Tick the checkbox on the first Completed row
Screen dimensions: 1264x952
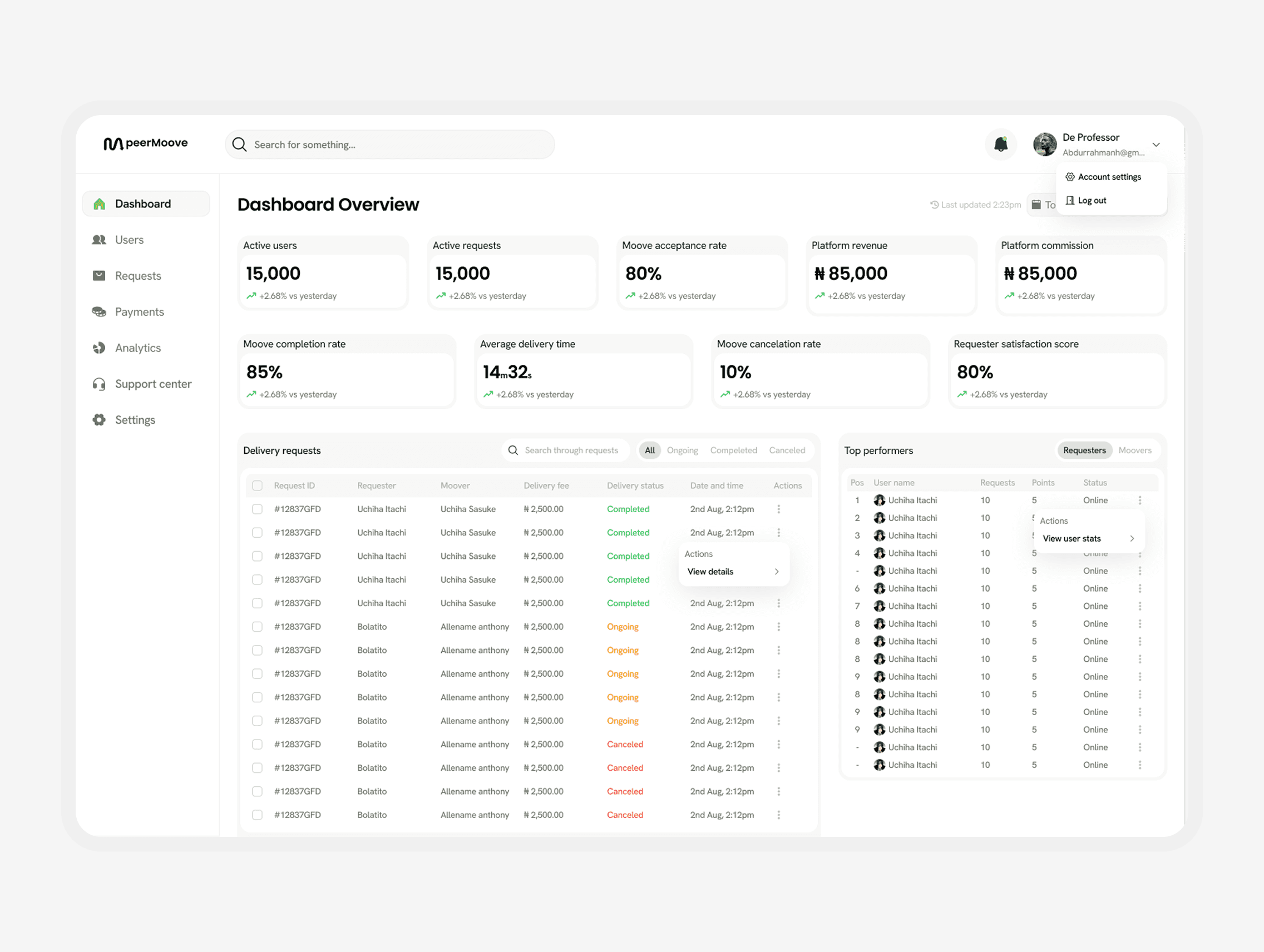pos(257,509)
